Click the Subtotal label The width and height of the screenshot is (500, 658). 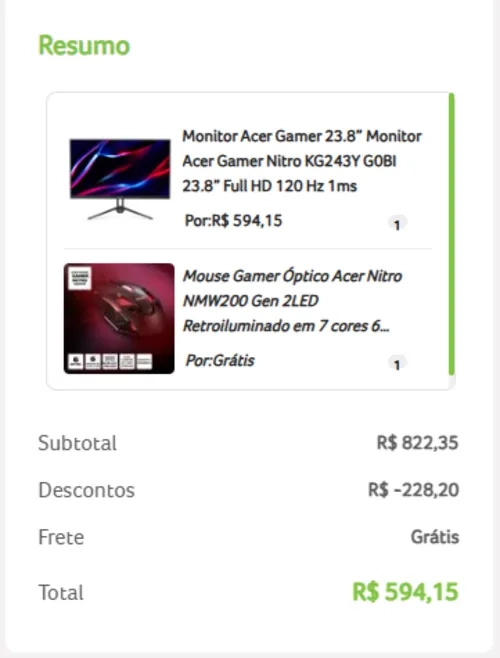(77, 443)
